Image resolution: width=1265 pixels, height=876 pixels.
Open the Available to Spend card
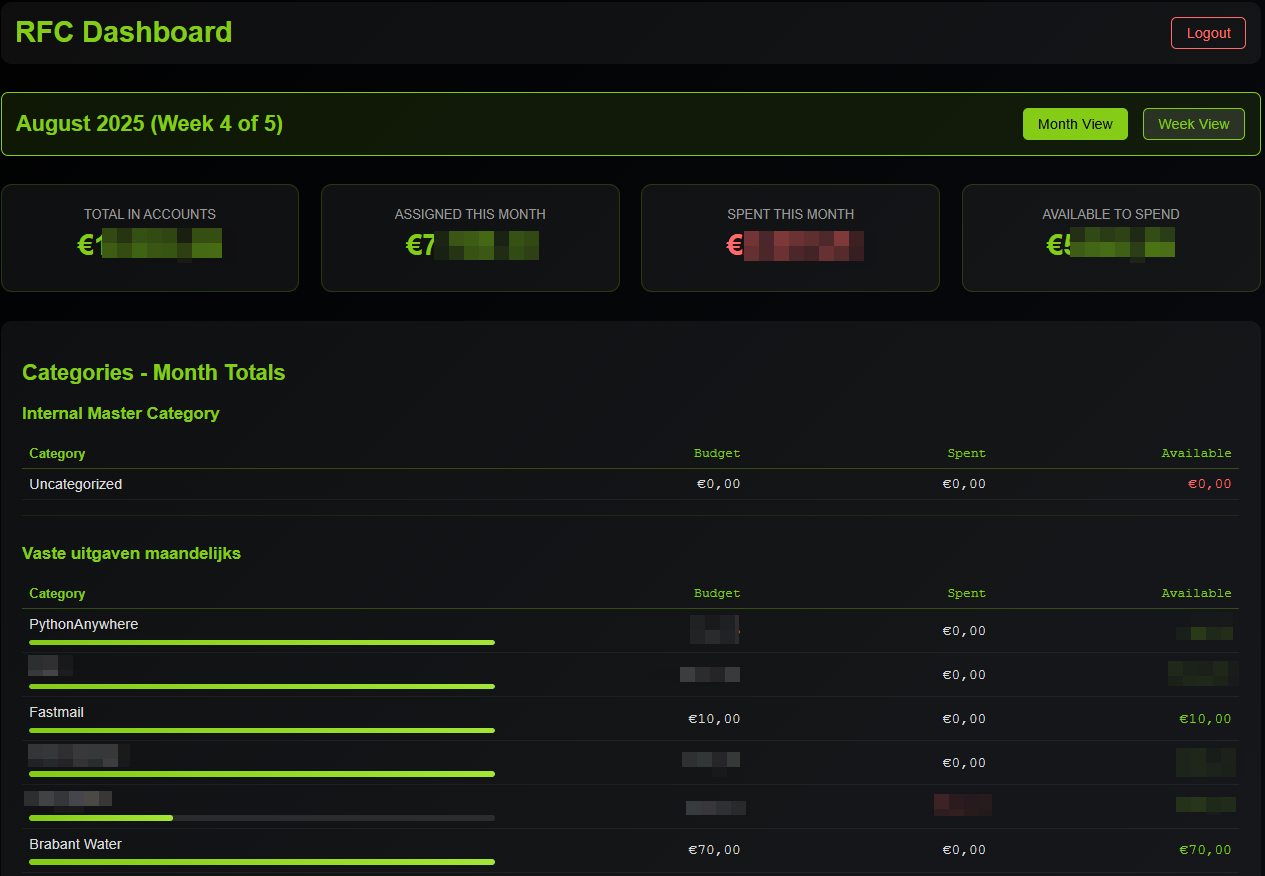tap(1110, 237)
